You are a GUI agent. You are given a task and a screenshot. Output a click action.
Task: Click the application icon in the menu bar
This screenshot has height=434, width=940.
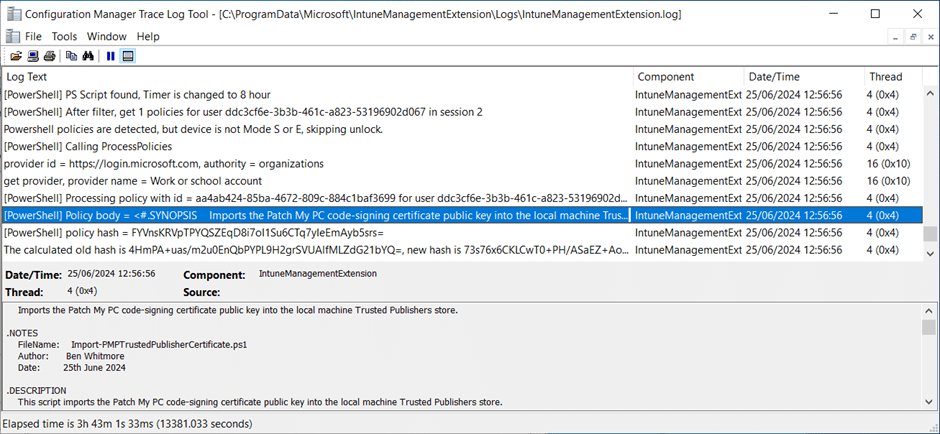(12, 36)
